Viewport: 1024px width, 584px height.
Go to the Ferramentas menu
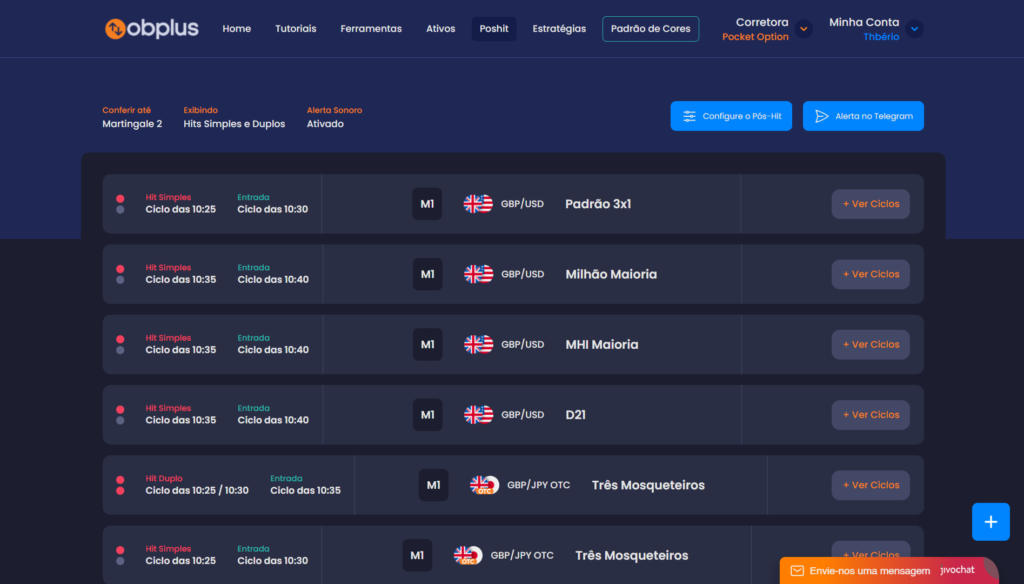pyautogui.click(x=371, y=29)
